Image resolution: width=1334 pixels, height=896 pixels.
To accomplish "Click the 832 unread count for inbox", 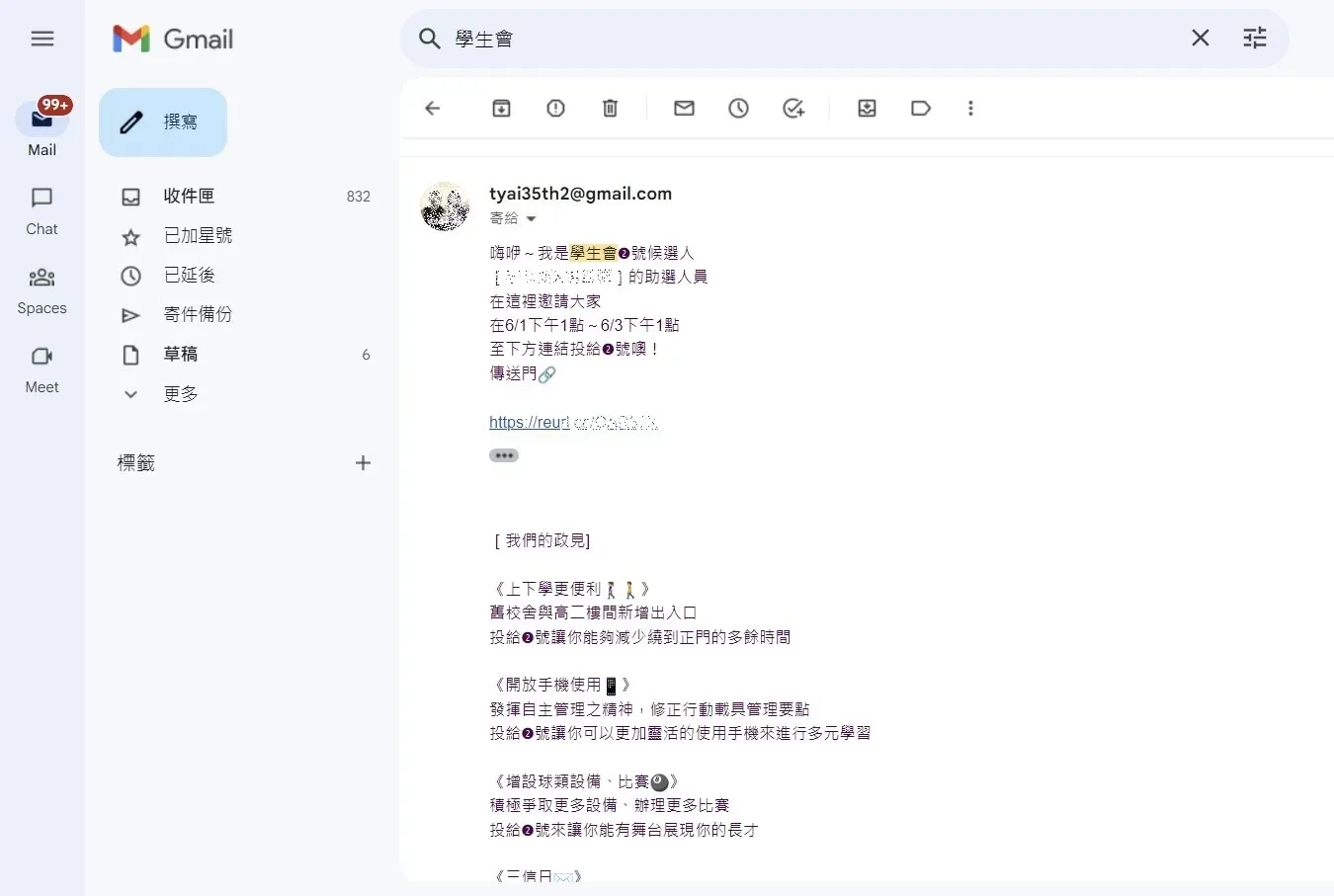I will click(x=359, y=197).
